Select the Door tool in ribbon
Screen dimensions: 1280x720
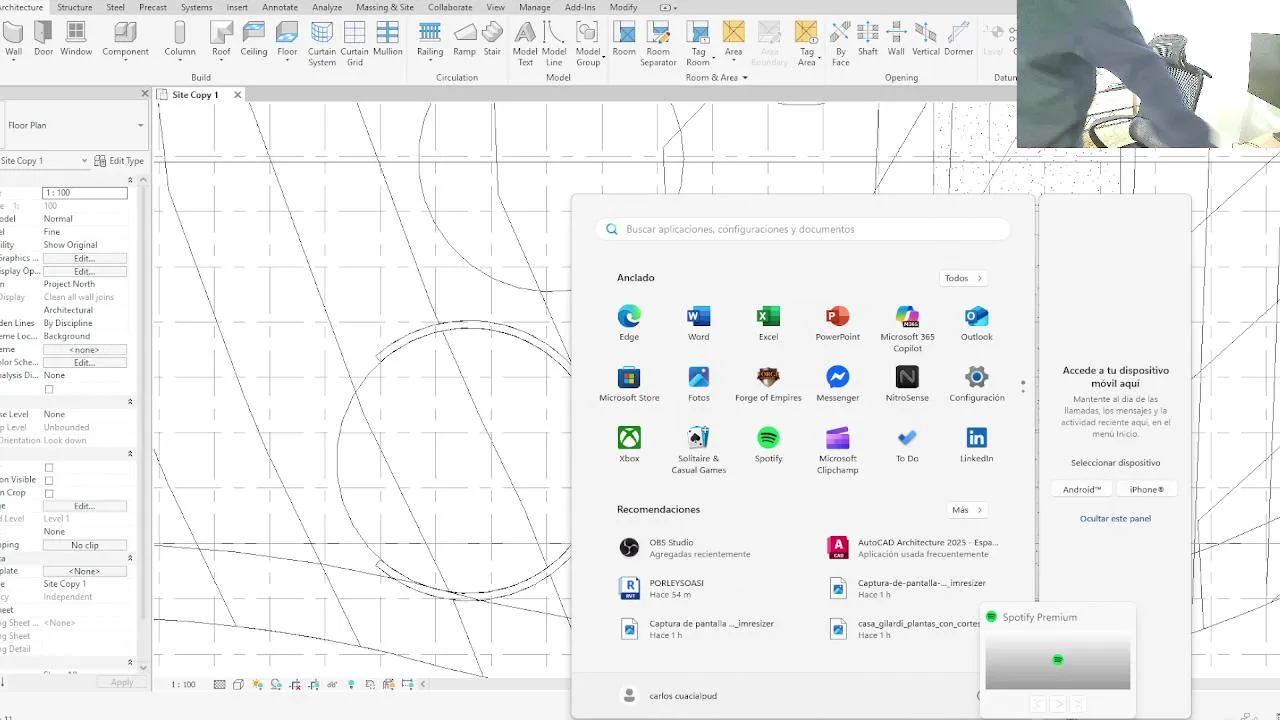(x=43, y=39)
